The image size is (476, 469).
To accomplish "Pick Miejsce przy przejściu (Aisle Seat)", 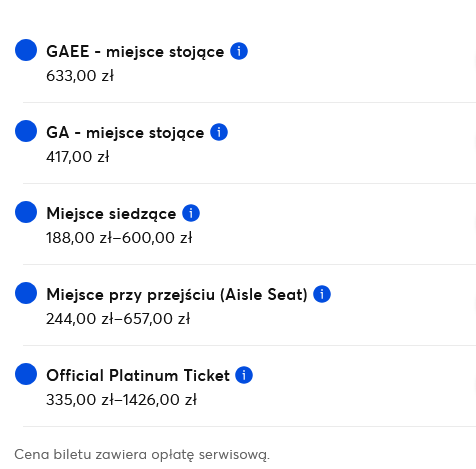I will pos(177,295).
